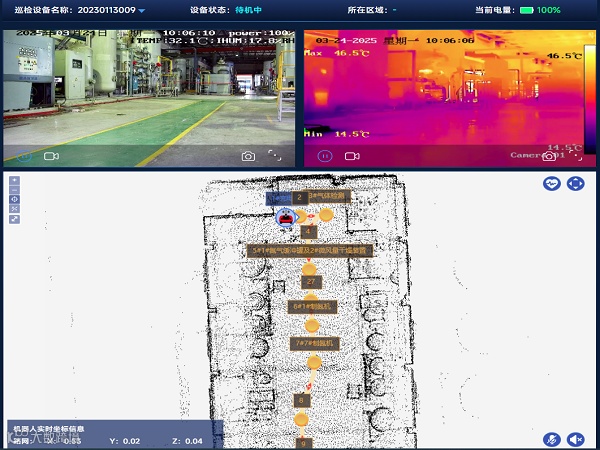The width and height of the screenshot is (600, 450).
Task: Open the heartbeat status round button
Action: point(552,184)
